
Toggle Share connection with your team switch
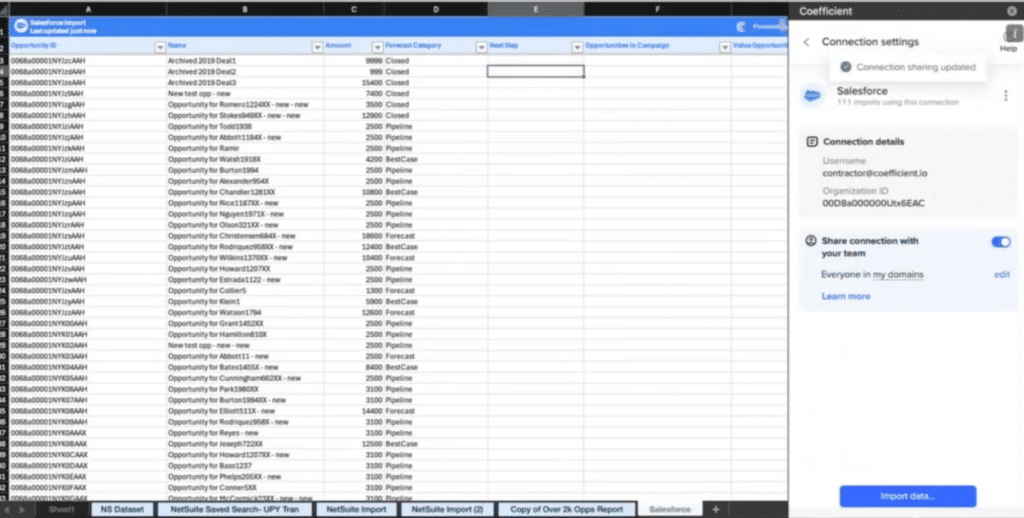[1000, 242]
